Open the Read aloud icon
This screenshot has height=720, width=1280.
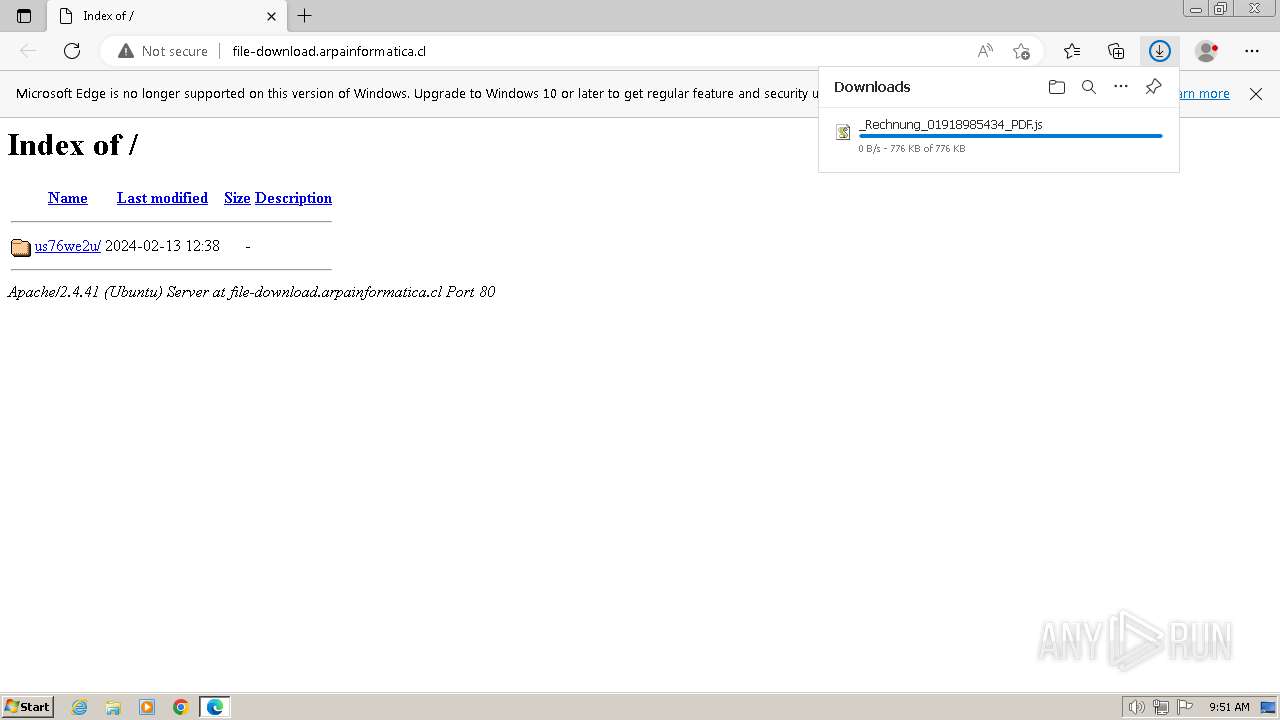tap(985, 51)
